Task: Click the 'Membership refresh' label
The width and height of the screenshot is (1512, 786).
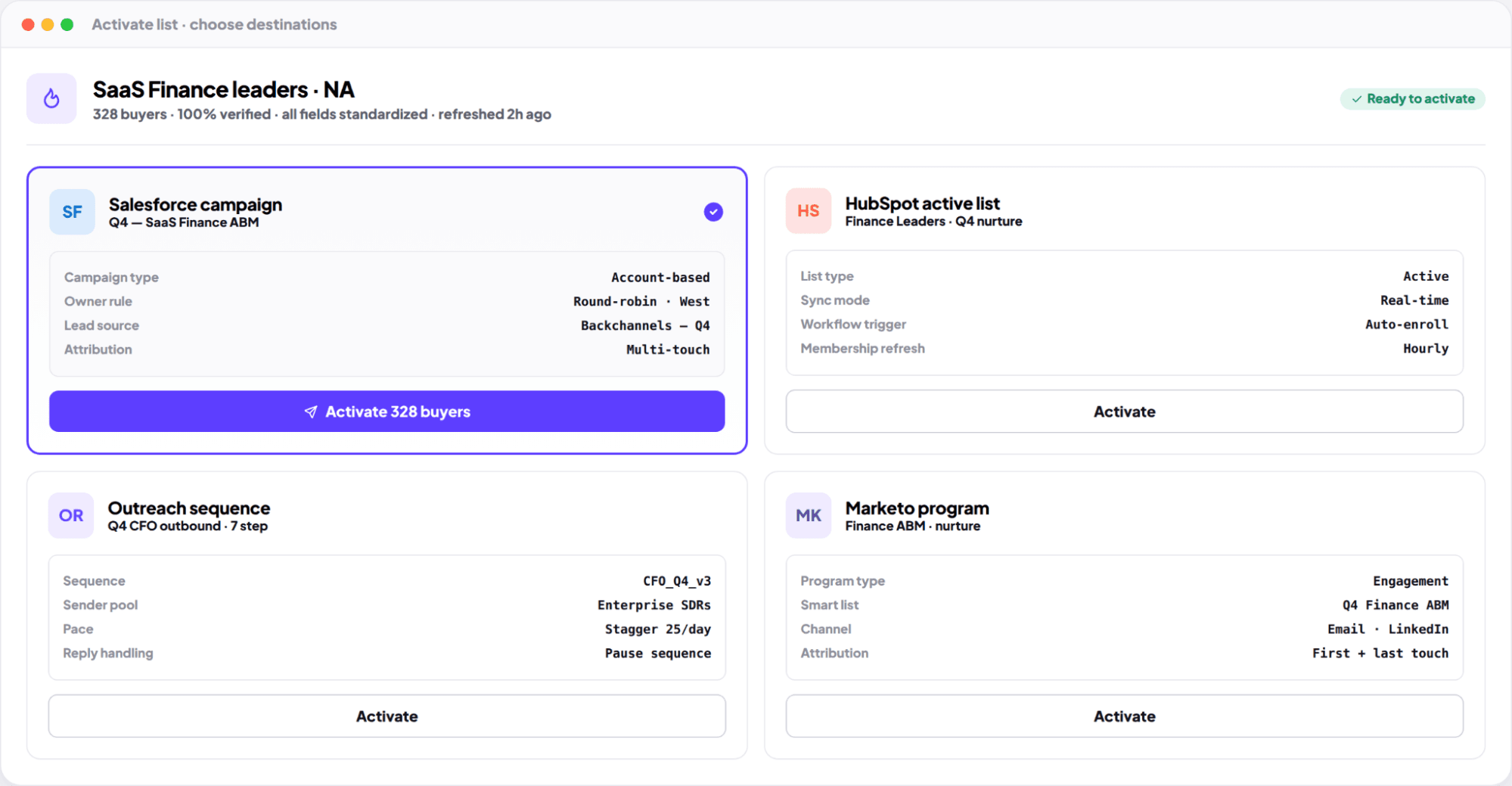Action: coord(862,349)
